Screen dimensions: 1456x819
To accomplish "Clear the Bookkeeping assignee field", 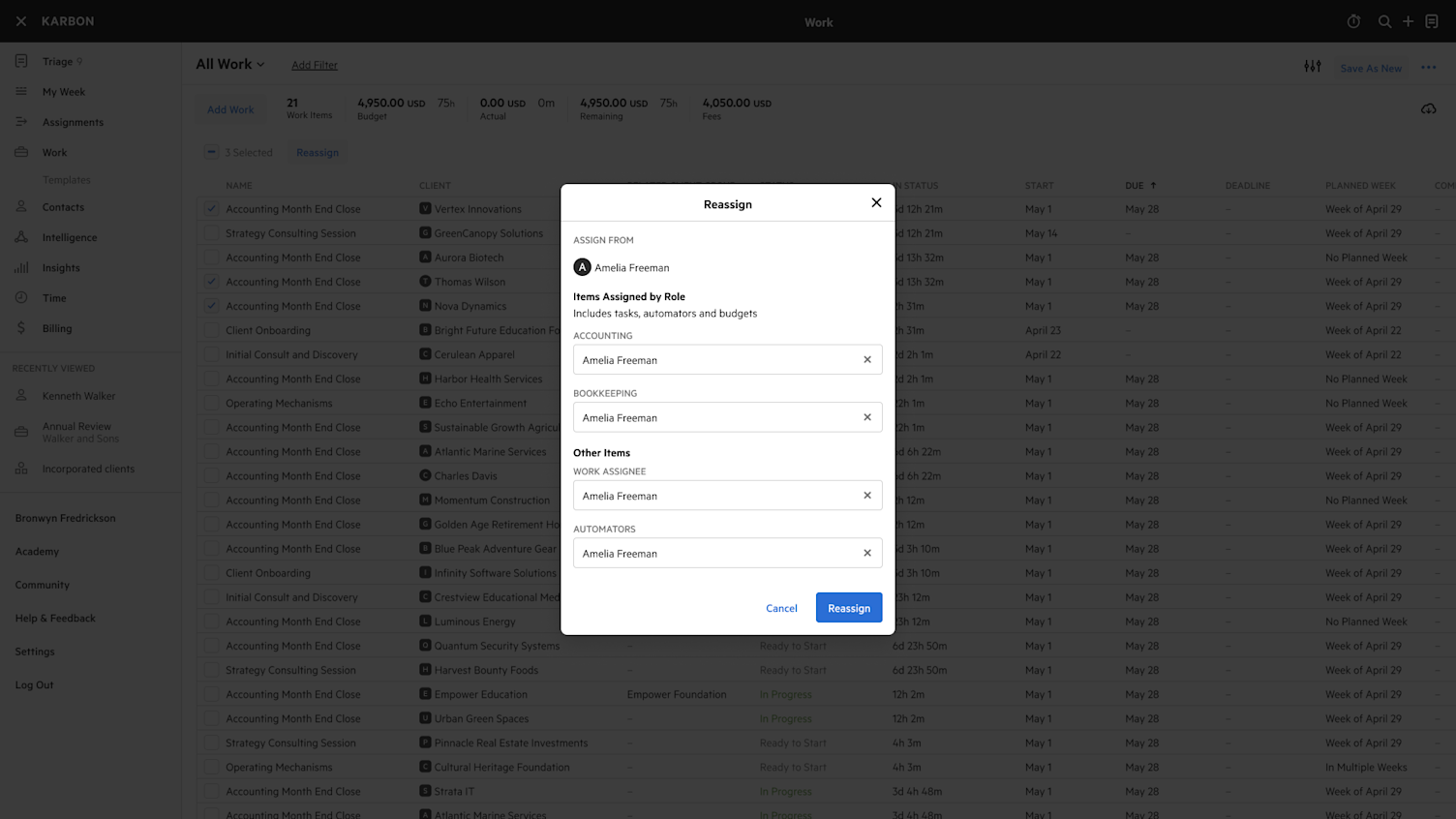I will (867, 417).
